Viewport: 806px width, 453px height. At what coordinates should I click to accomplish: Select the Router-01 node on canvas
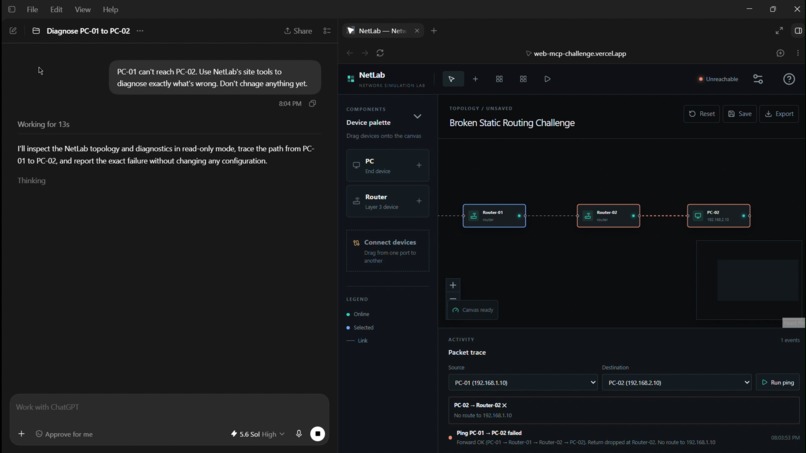coord(494,216)
